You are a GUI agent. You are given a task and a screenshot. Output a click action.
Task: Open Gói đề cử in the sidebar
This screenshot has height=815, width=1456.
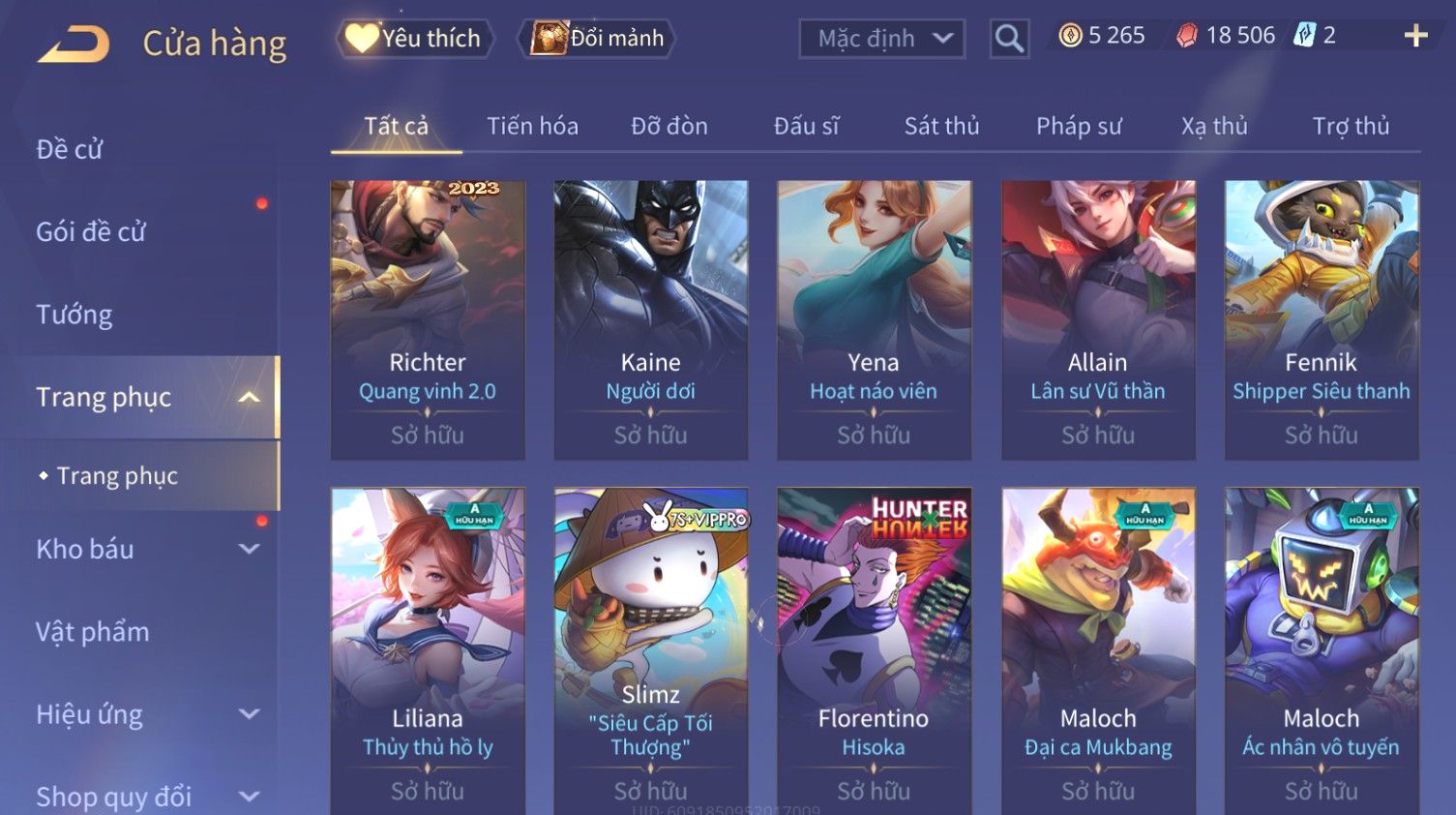[x=91, y=231]
